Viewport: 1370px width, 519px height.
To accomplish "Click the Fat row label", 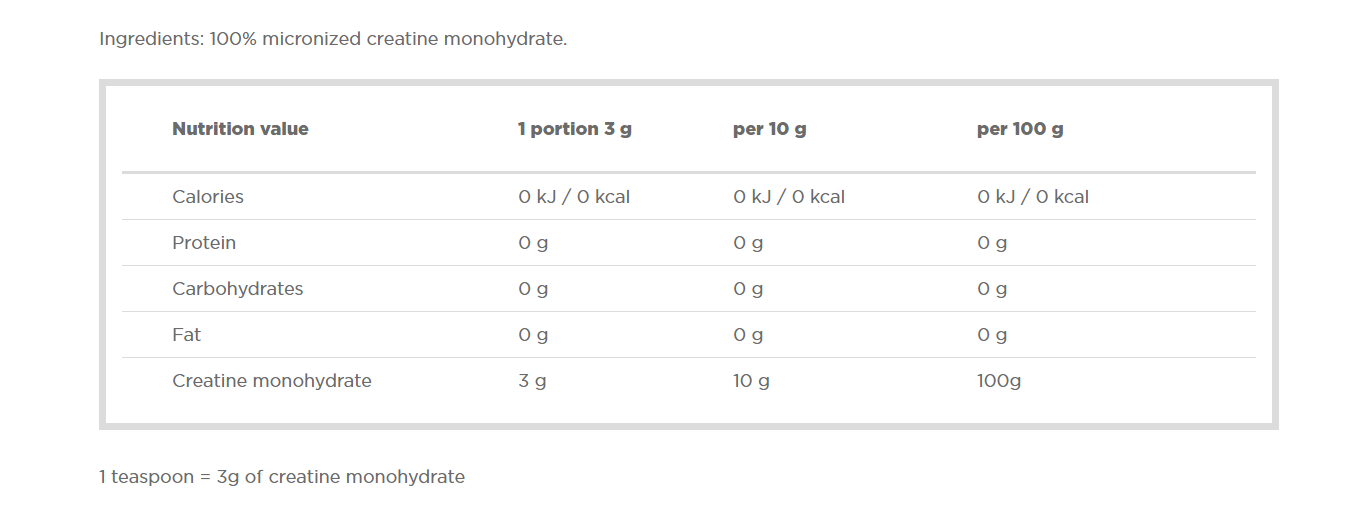I will point(186,335).
